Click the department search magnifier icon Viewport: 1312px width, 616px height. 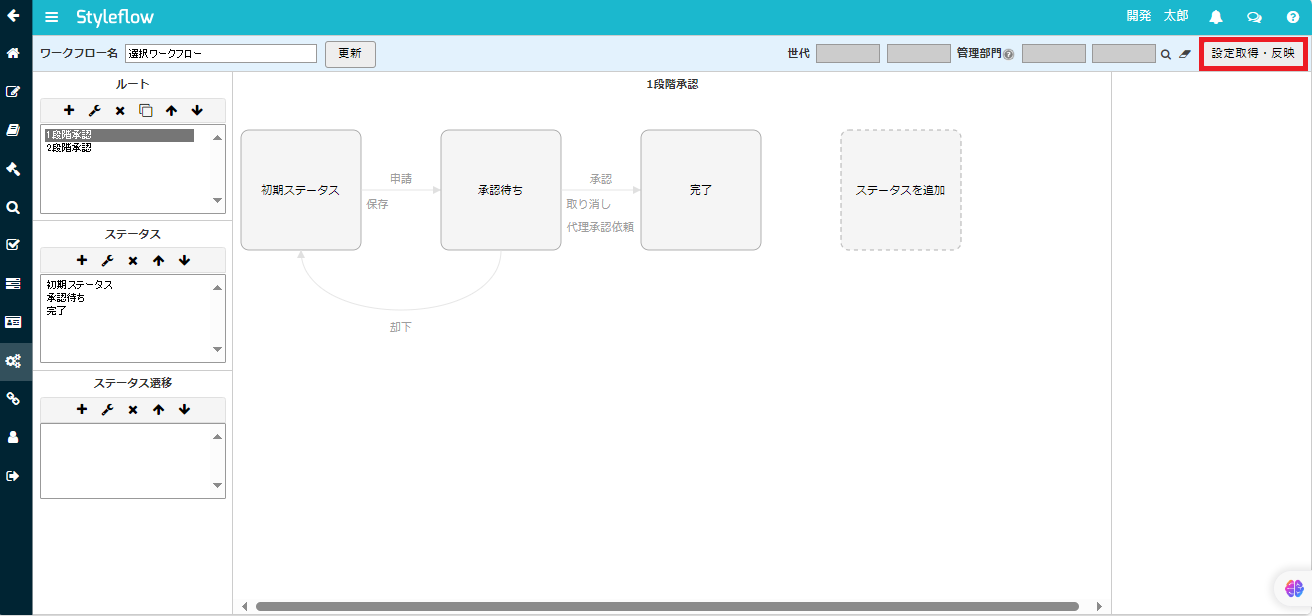point(1165,54)
